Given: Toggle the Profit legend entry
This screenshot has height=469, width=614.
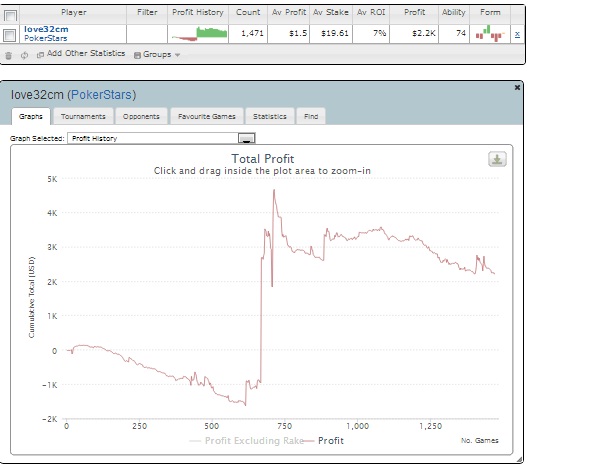Looking at the screenshot, I should coord(324,441).
